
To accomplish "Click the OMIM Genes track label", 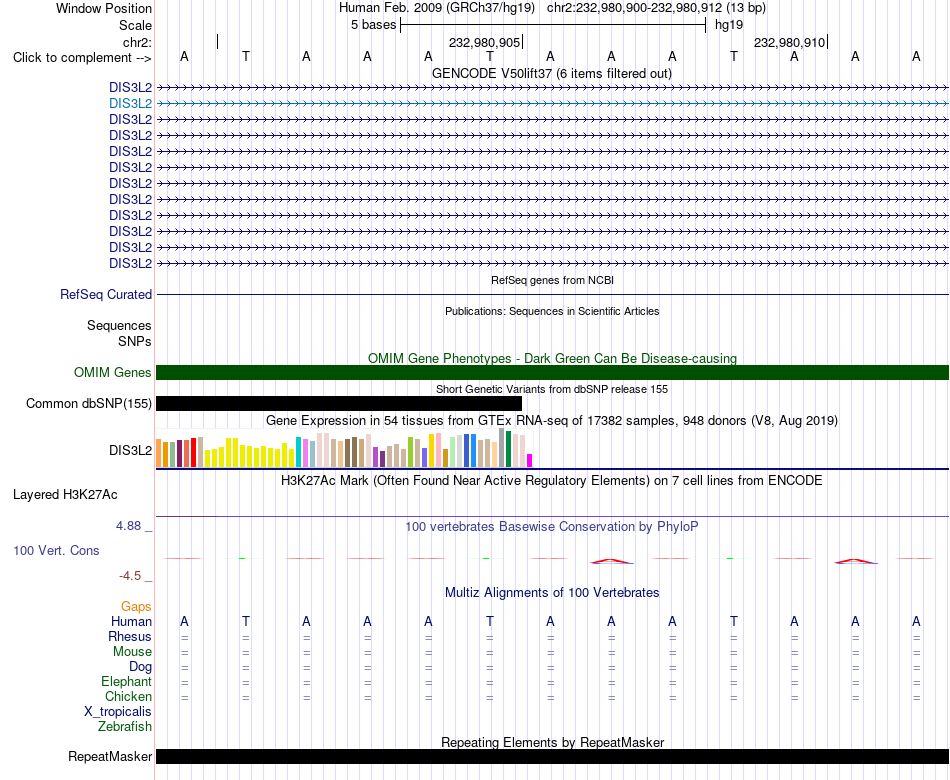I will pyautogui.click(x=112, y=373).
